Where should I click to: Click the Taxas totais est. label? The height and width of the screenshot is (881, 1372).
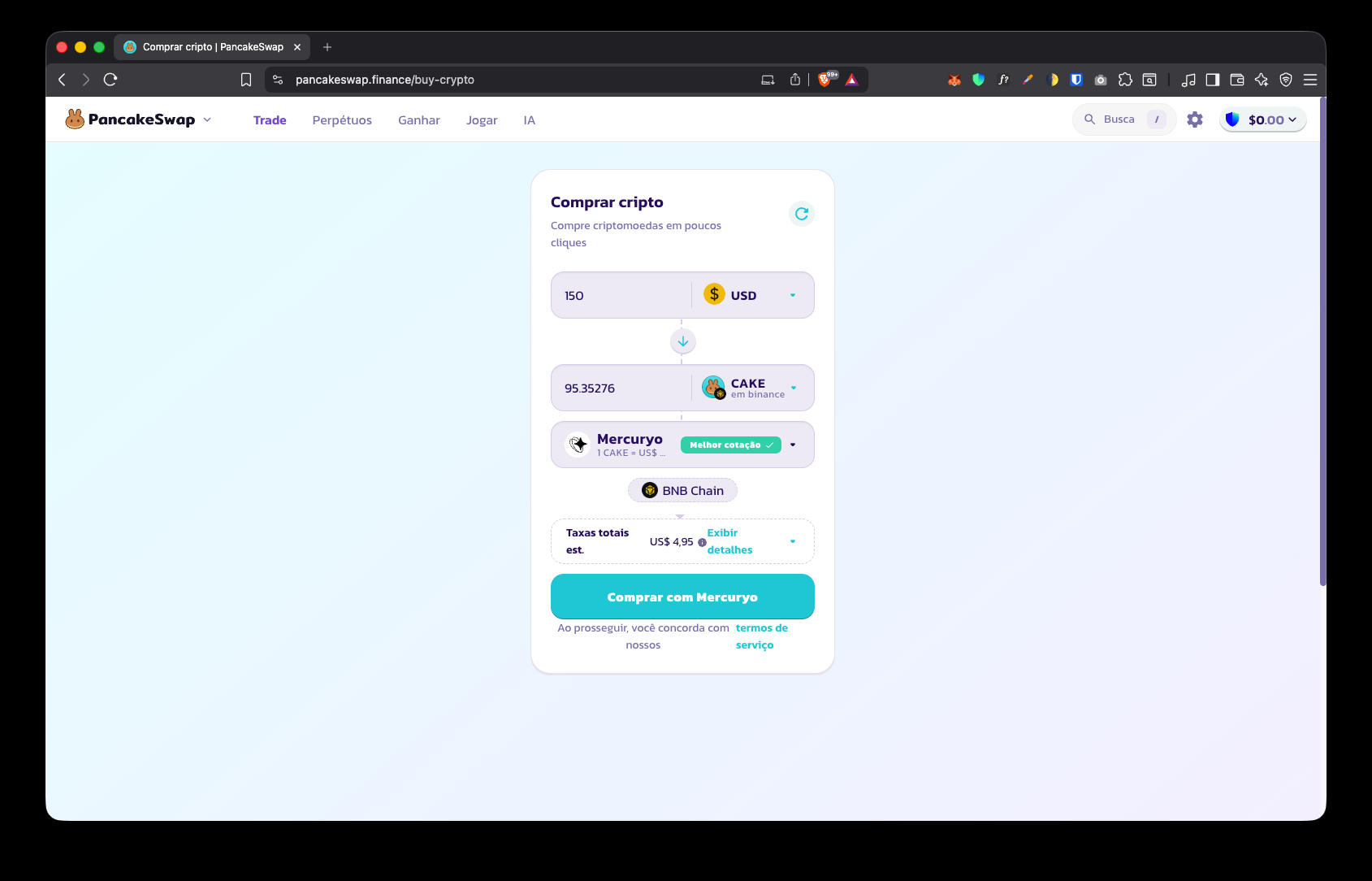pos(597,541)
